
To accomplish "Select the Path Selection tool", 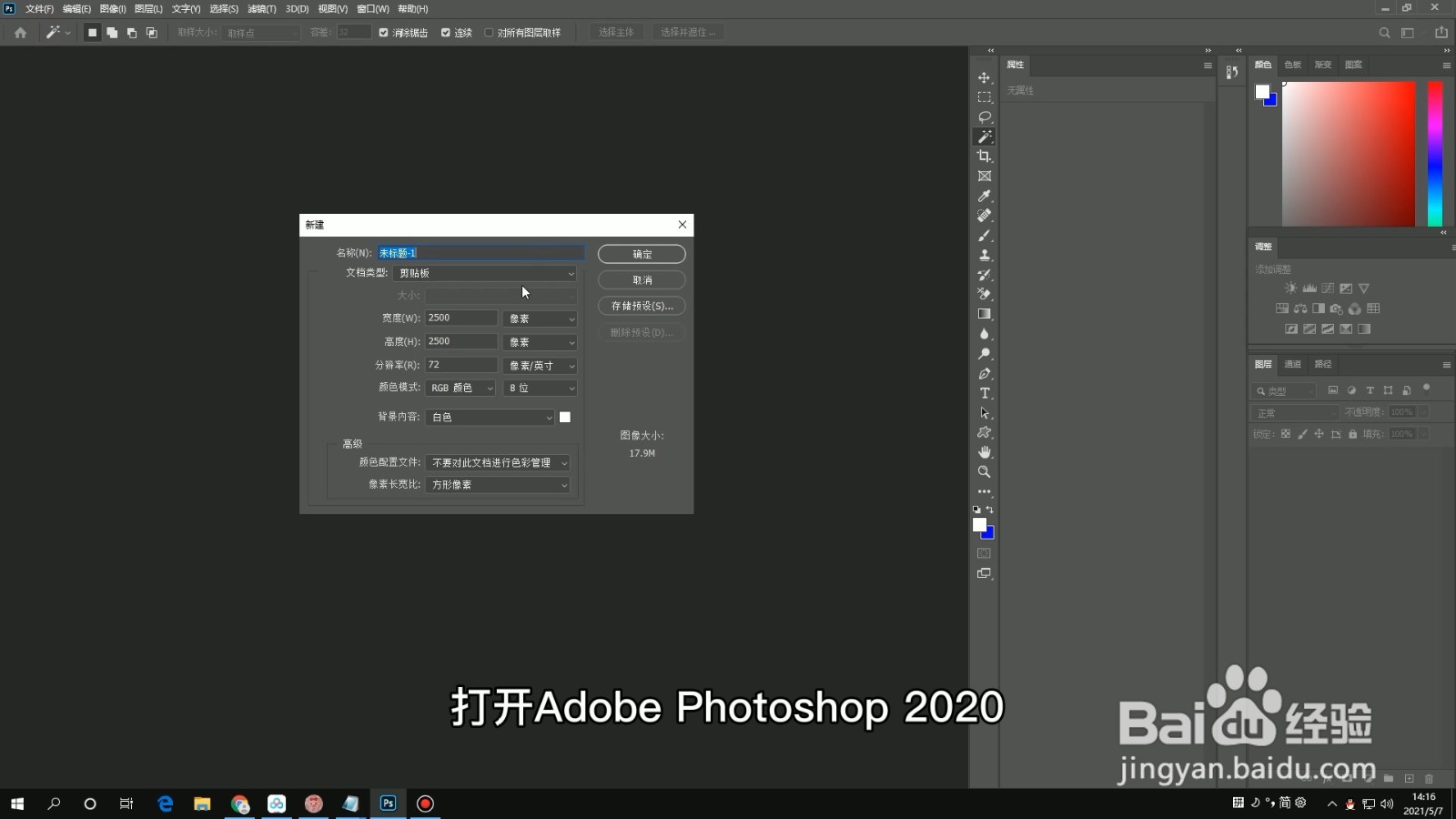I will tap(984, 413).
